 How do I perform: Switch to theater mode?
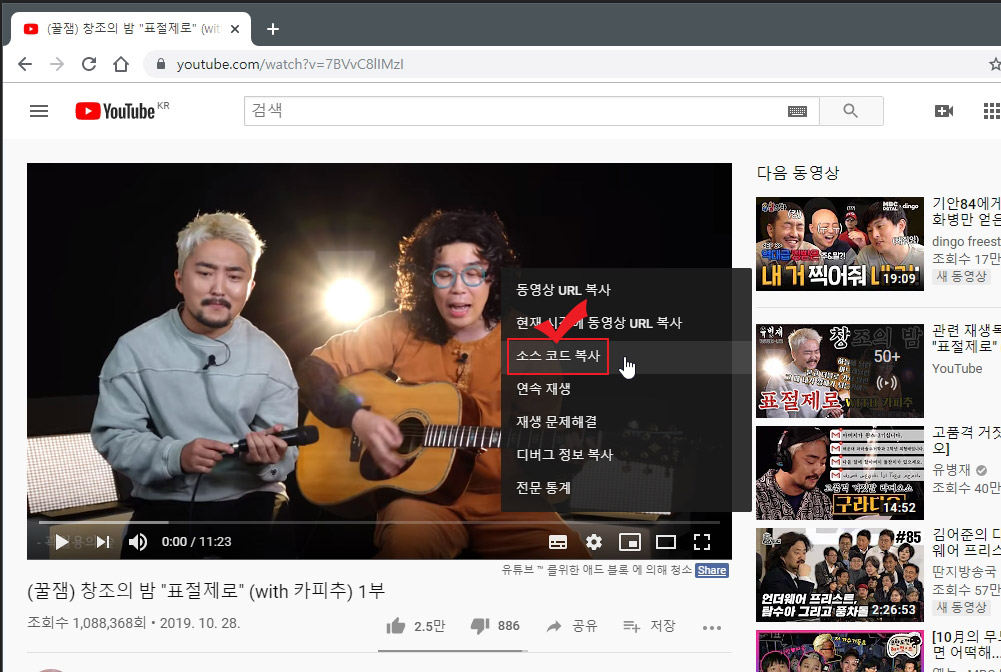tap(666, 542)
